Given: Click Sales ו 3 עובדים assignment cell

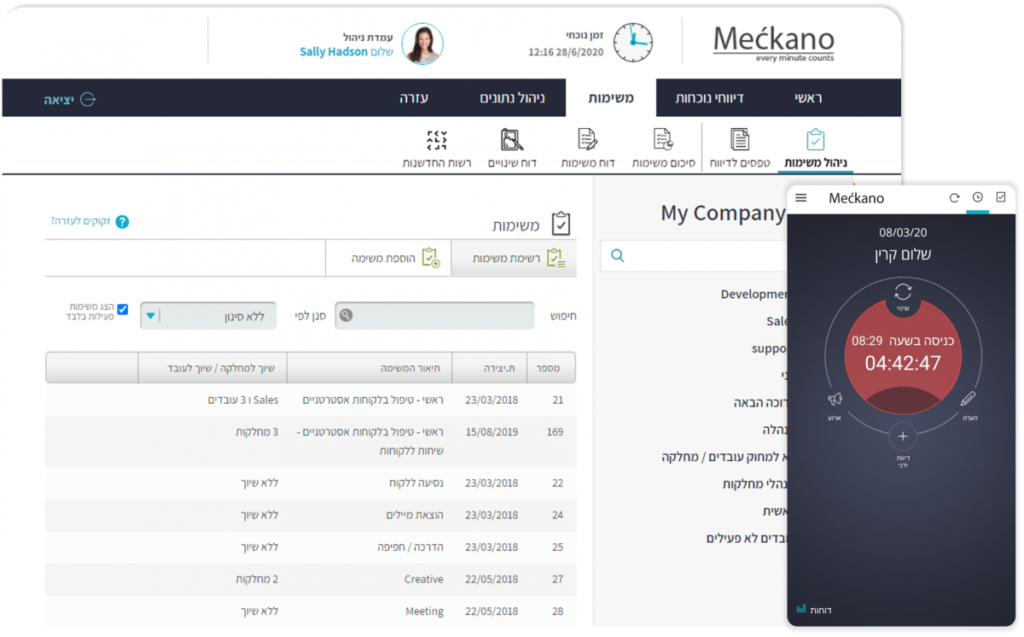Looking at the screenshot, I should click(243, 400).
